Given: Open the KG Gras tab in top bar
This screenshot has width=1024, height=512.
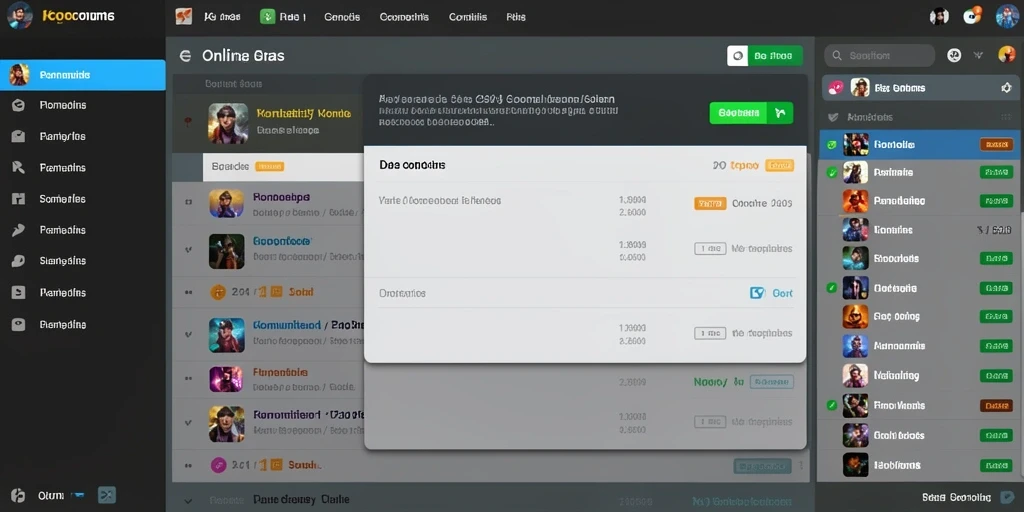Looking at the screenshot, I should click(x=222, y=17).
